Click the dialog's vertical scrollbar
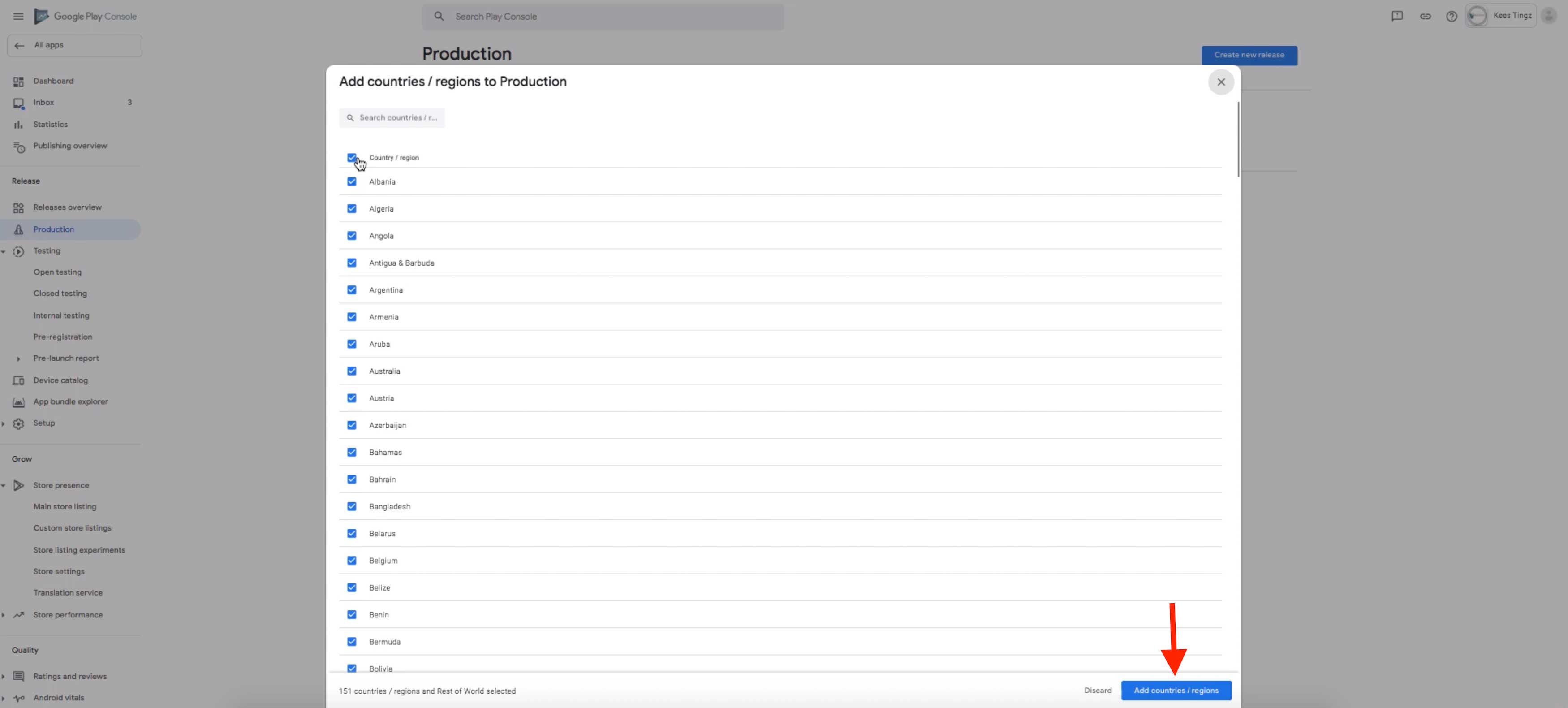Viewport: 1568px width, 708px height. [x=1238, y=140]
